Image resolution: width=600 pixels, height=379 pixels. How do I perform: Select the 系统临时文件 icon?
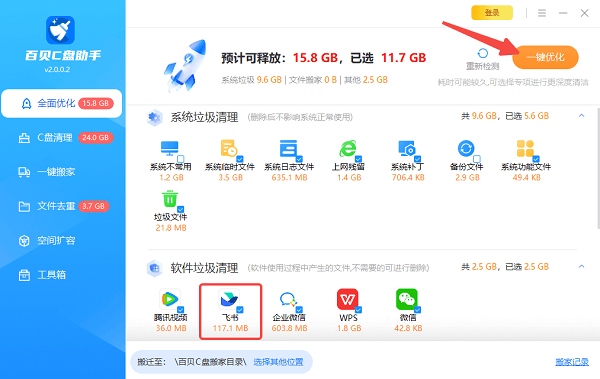(x=229, y=149)
